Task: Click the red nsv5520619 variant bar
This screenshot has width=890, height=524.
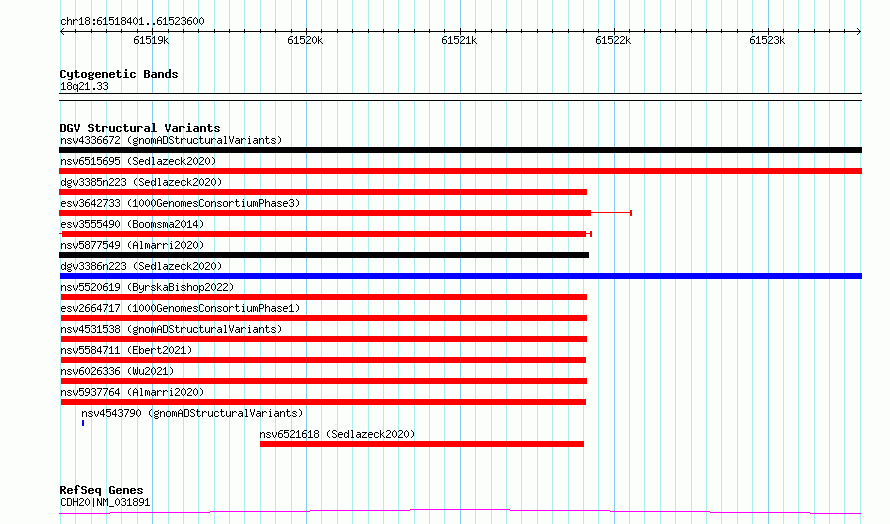Action: click(324, 297)
